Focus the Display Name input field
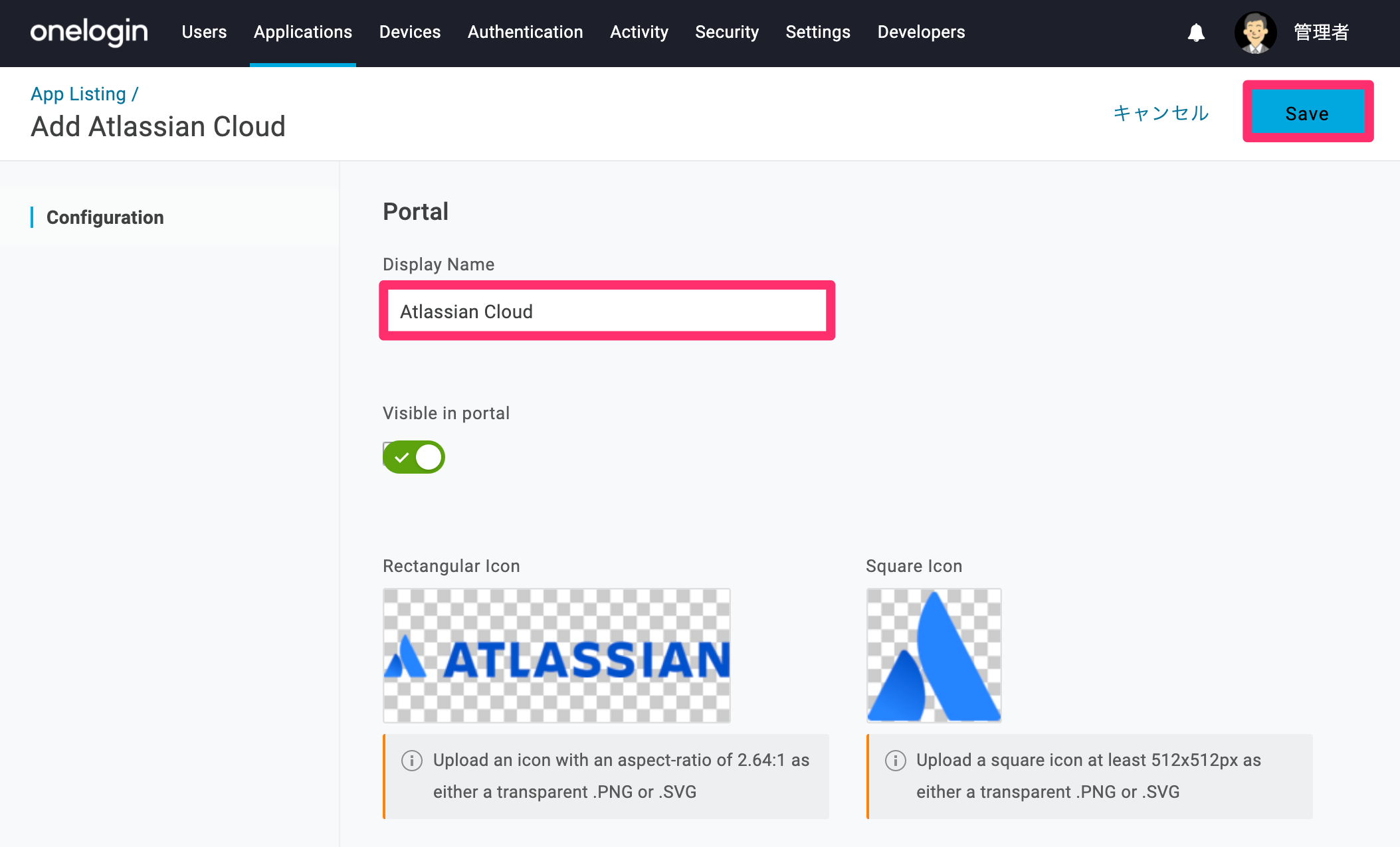The image size is (1400, 847). tap(607, 311)
